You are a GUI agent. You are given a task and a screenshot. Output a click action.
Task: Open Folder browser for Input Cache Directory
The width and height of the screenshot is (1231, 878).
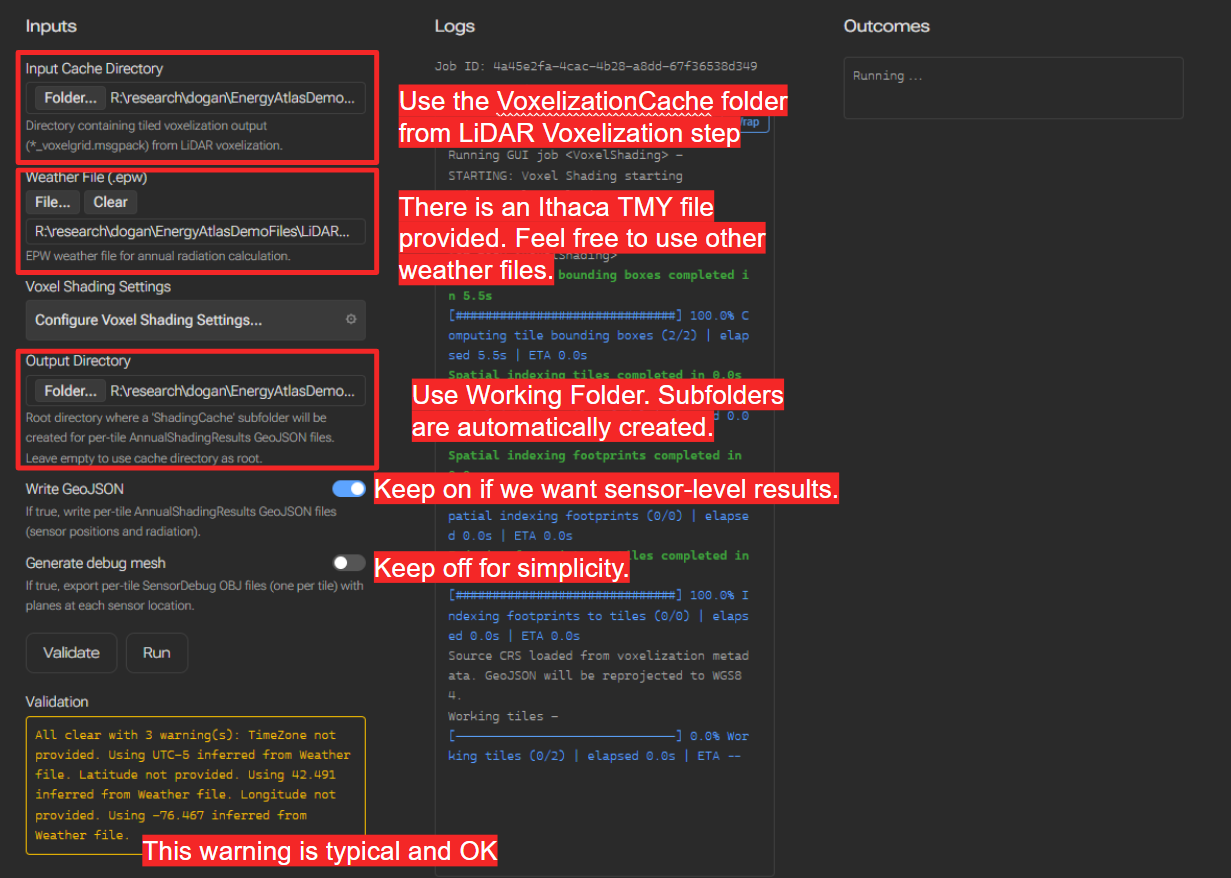[70, 98]
